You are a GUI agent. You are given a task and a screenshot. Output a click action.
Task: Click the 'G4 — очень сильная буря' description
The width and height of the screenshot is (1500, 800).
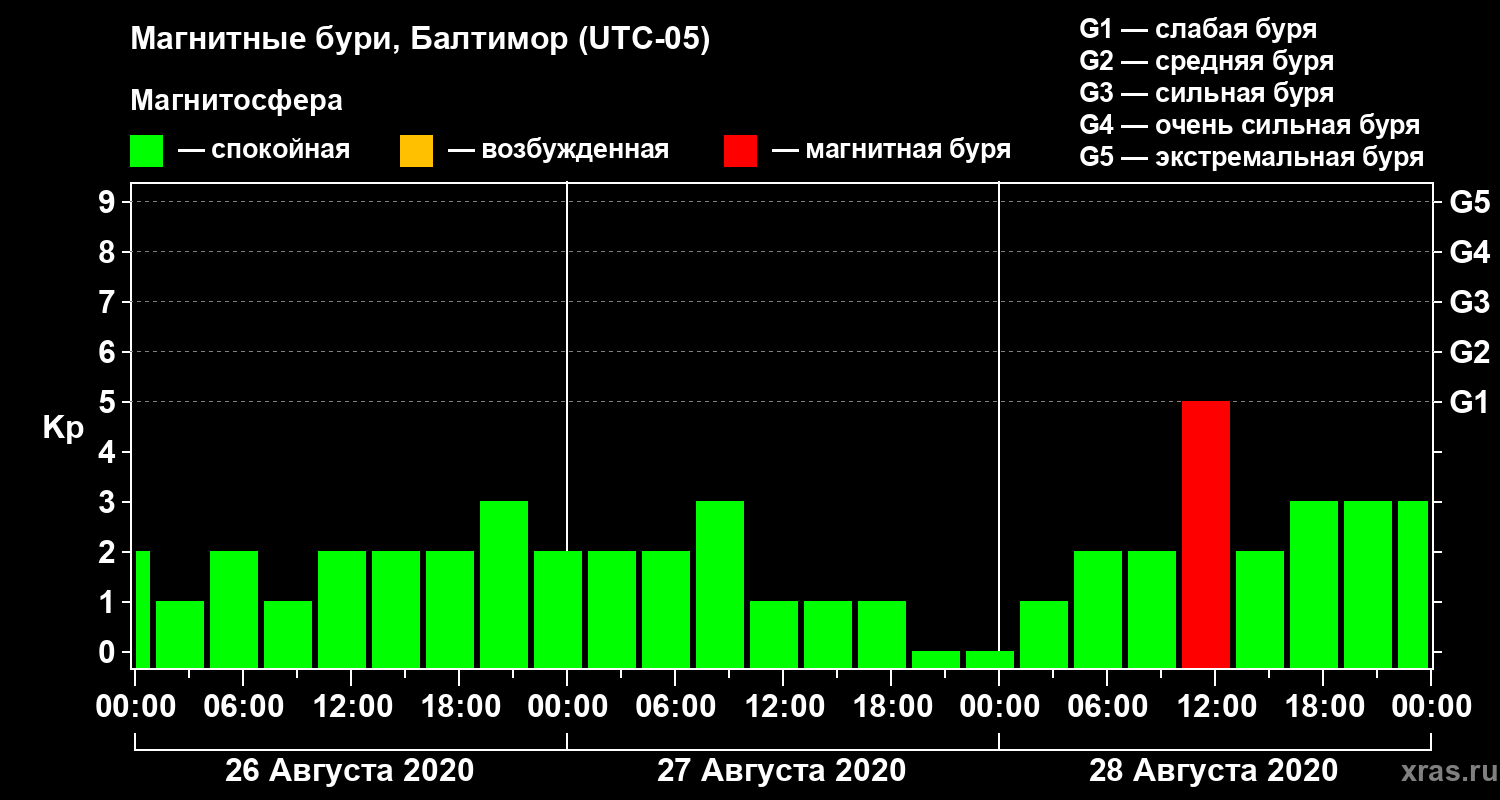pos(1250,125)
